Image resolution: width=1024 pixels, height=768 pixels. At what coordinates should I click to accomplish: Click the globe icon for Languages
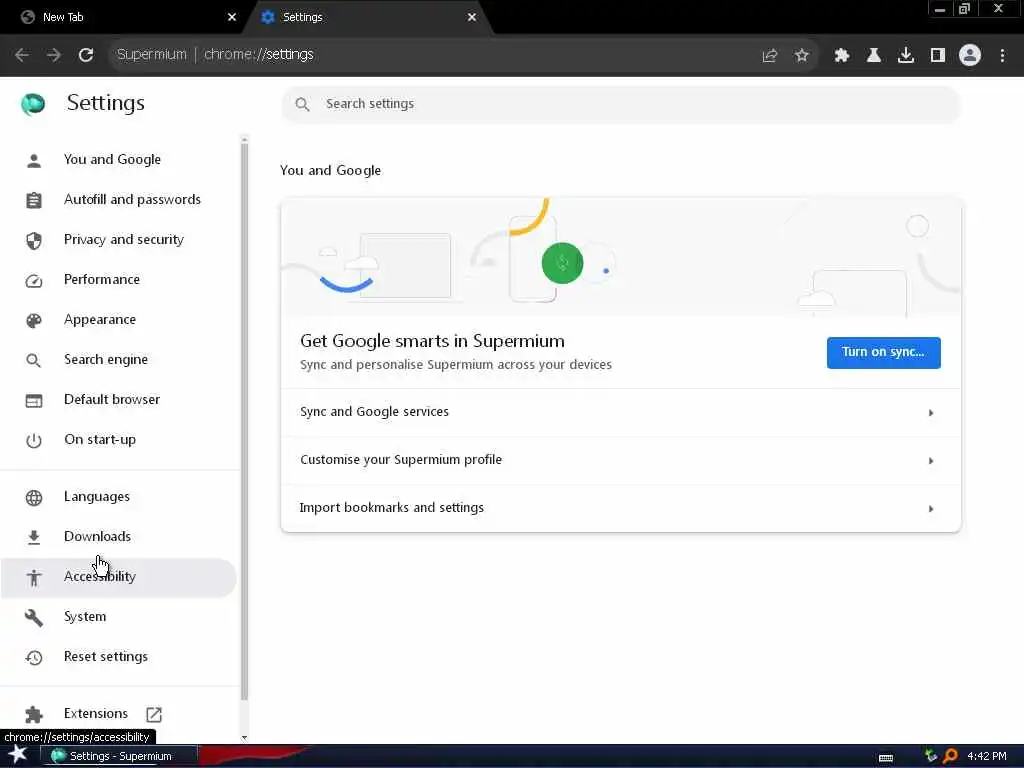pyautogui.click(x=34, y=498)
